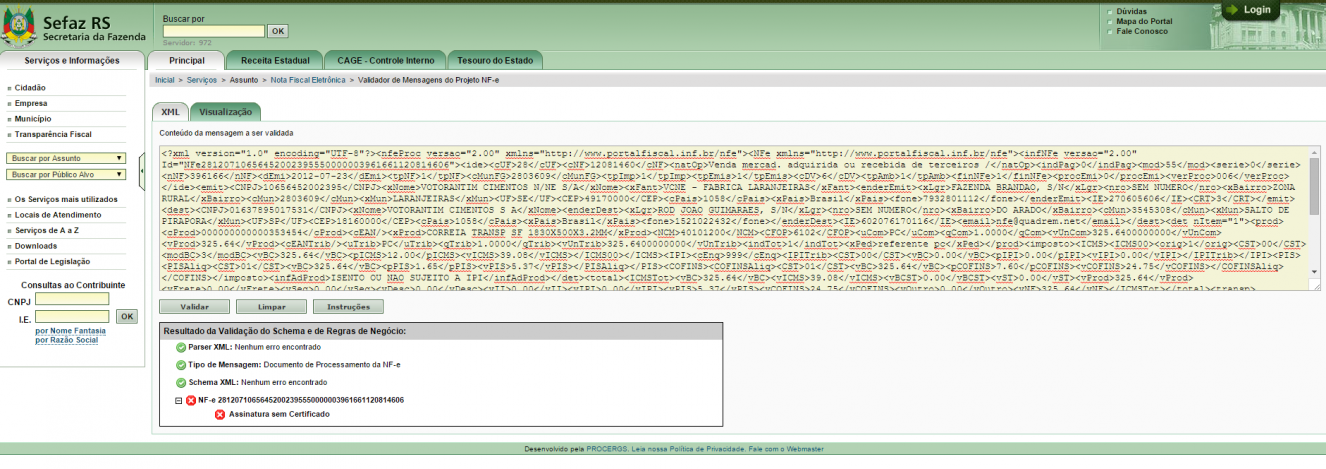Click the green check icon beside Tipo de Mensagem
Viewport: 1326px width, 469px height.
coord(181,365)
